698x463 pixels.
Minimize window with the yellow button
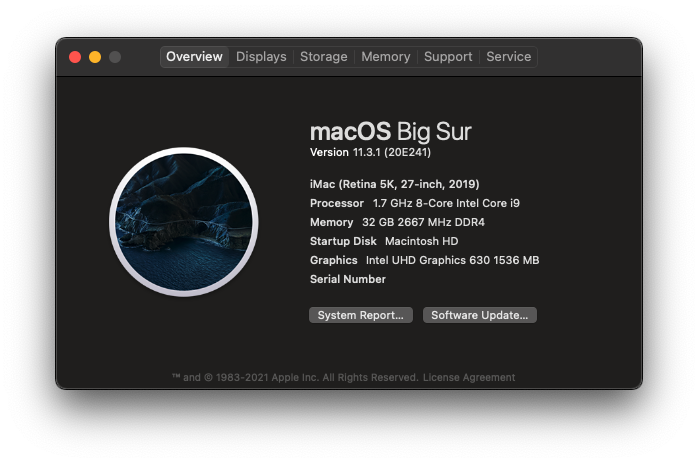click(95, 57)
